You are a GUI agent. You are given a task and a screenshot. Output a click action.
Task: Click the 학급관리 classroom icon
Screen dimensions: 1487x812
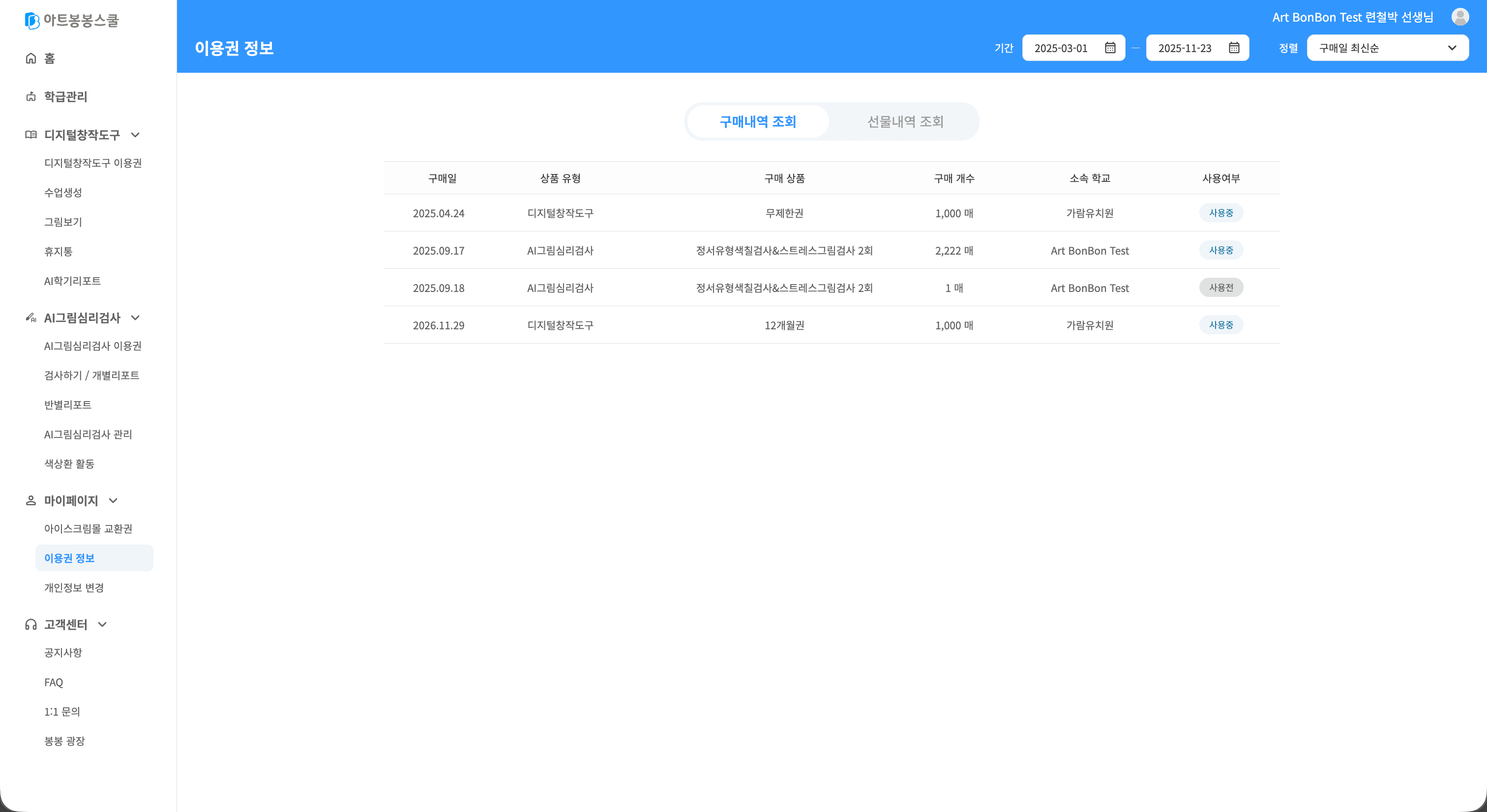(31, 96)
